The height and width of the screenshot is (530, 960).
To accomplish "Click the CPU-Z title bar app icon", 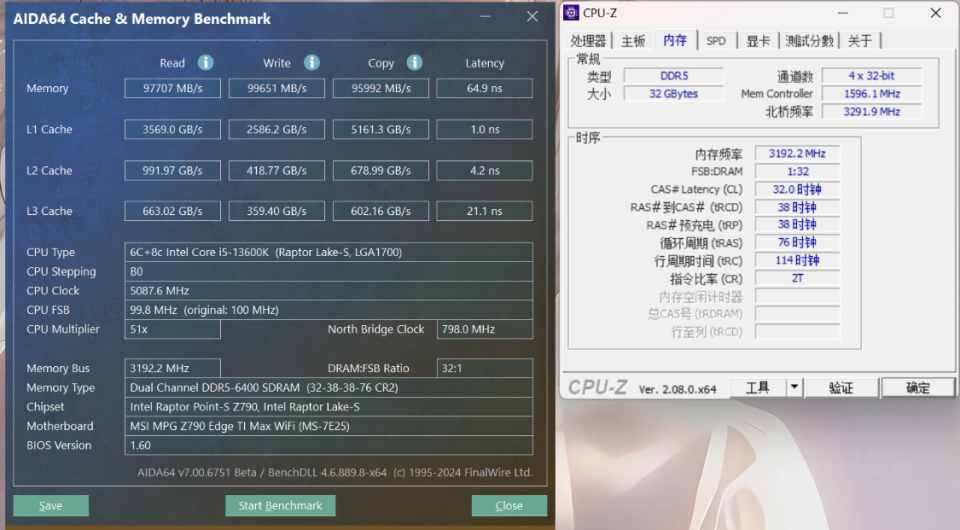I will coord(571,13).
